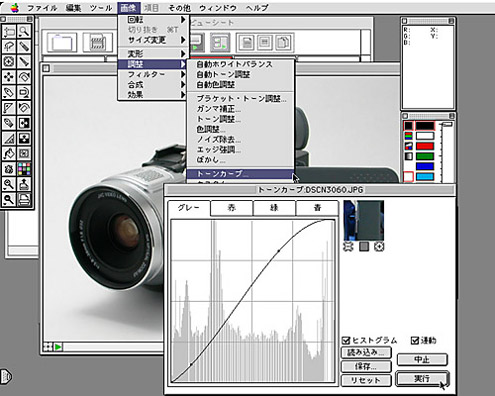Viewport: 495px width, 396px height.
Task: Click the slider handle in color palette
Action: pos(446,125)
